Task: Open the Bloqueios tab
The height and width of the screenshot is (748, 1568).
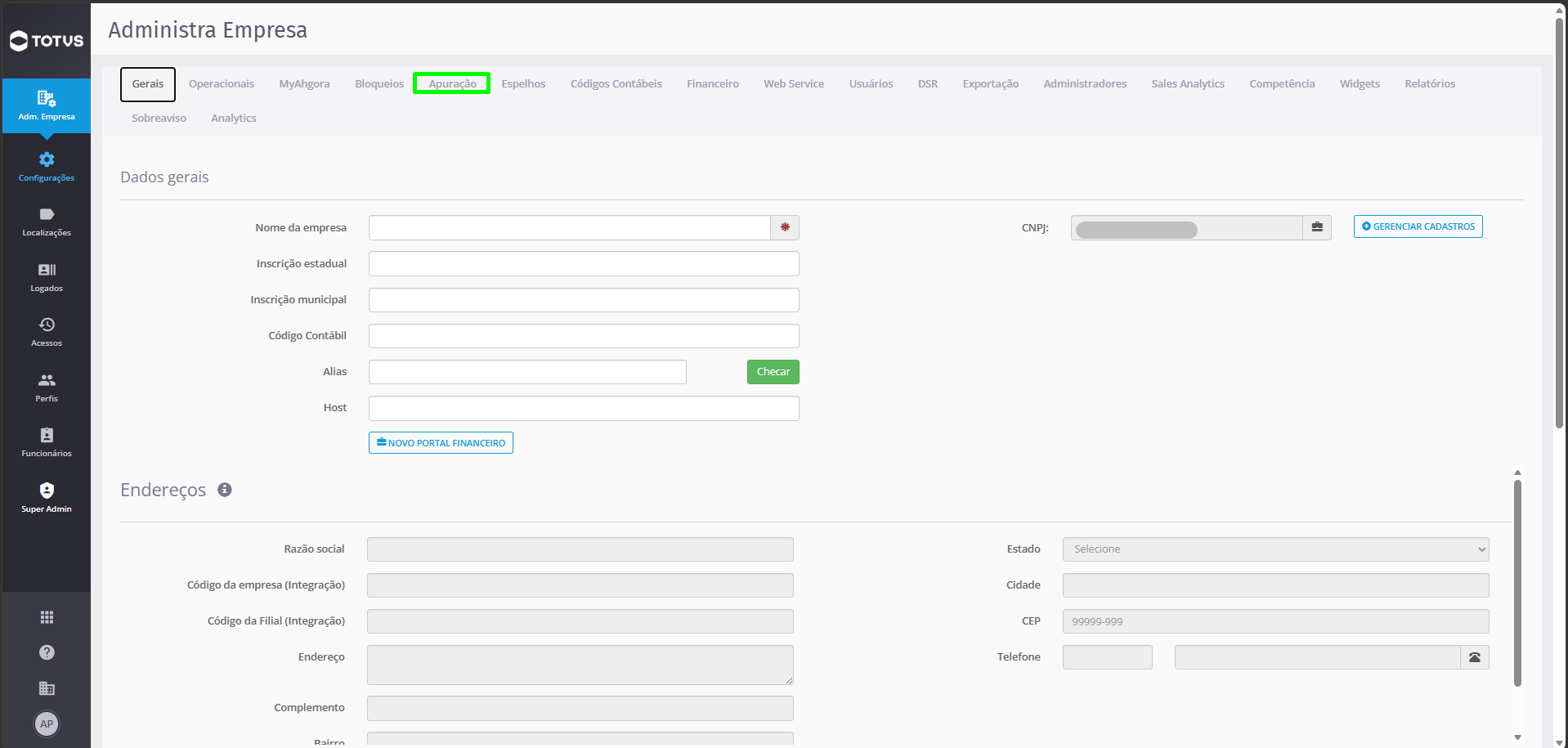Action: (379, 84)
